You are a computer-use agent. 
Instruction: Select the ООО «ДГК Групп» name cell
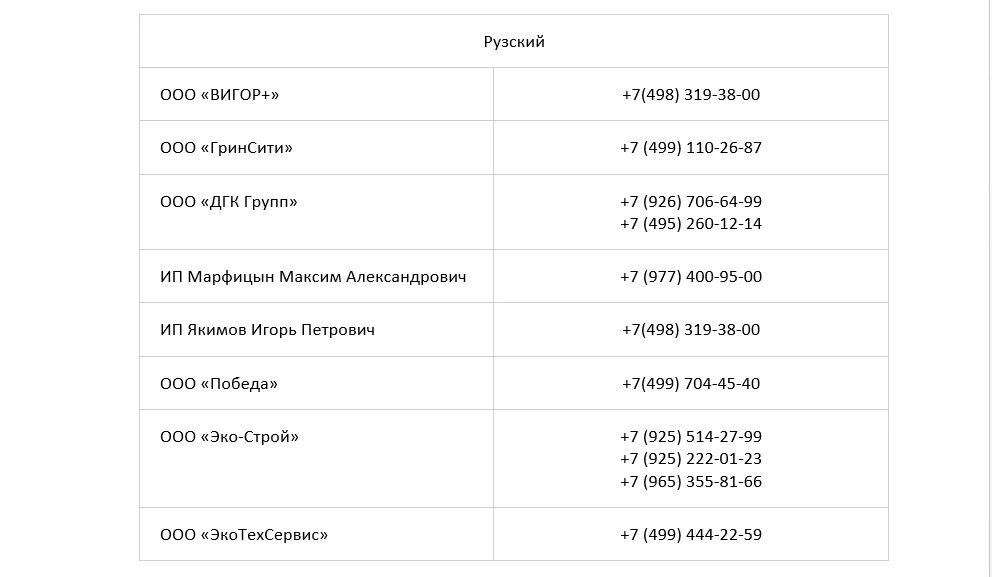(229, 202)
